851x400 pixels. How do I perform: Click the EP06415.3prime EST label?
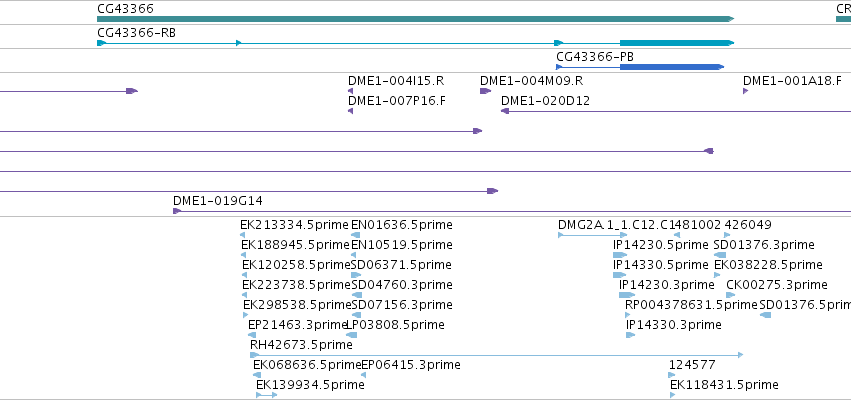pos(411,365)
